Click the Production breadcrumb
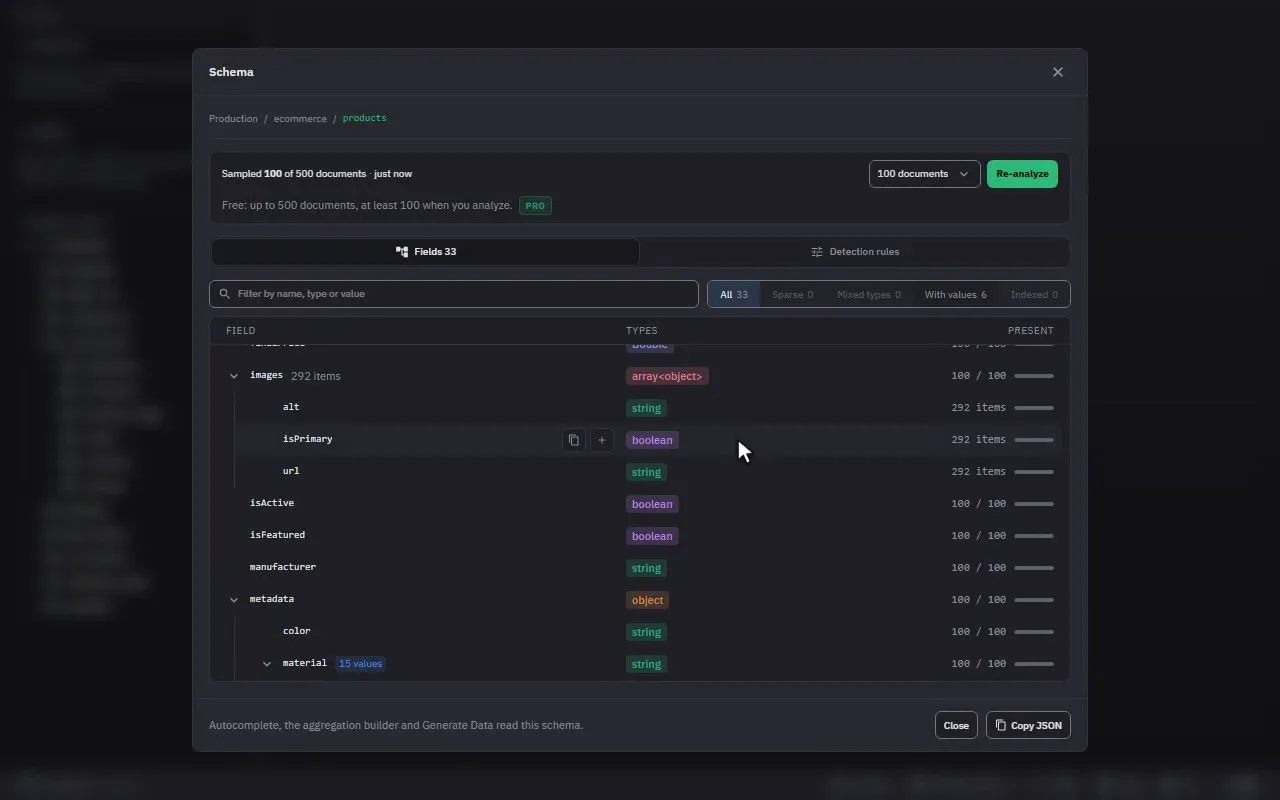Screen dimensions: 1280x800 pyautogui.click(x=233, y=119)
